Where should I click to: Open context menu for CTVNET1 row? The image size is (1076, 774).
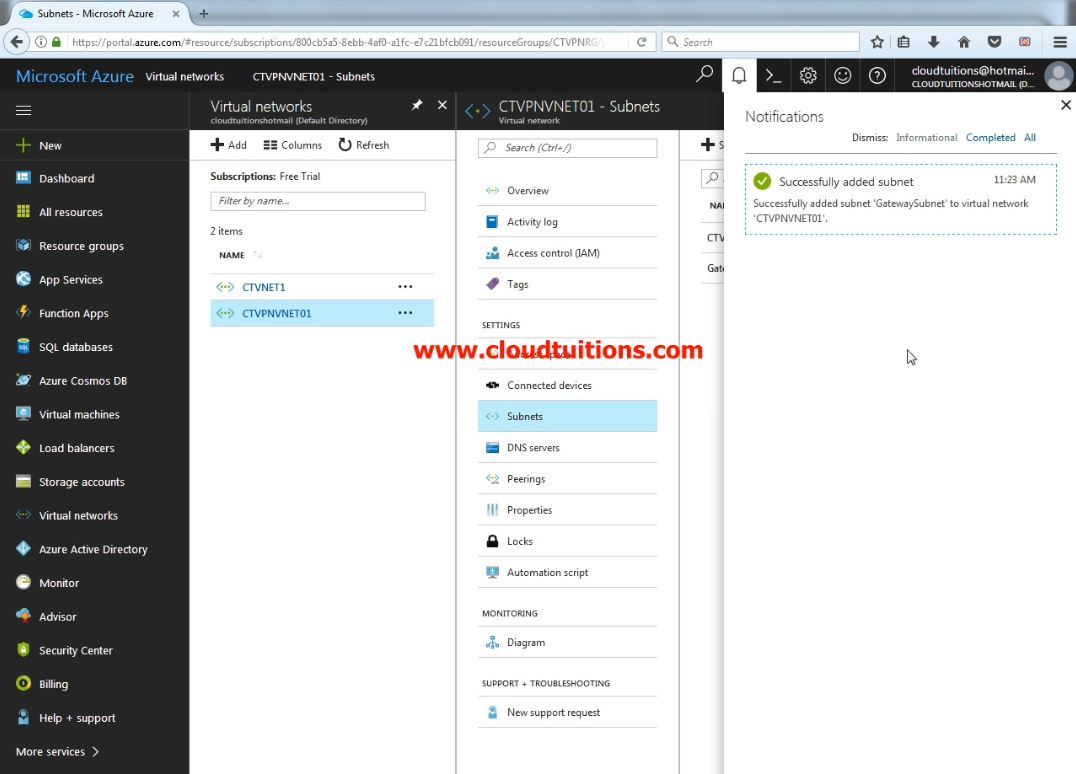pos(405,287)
